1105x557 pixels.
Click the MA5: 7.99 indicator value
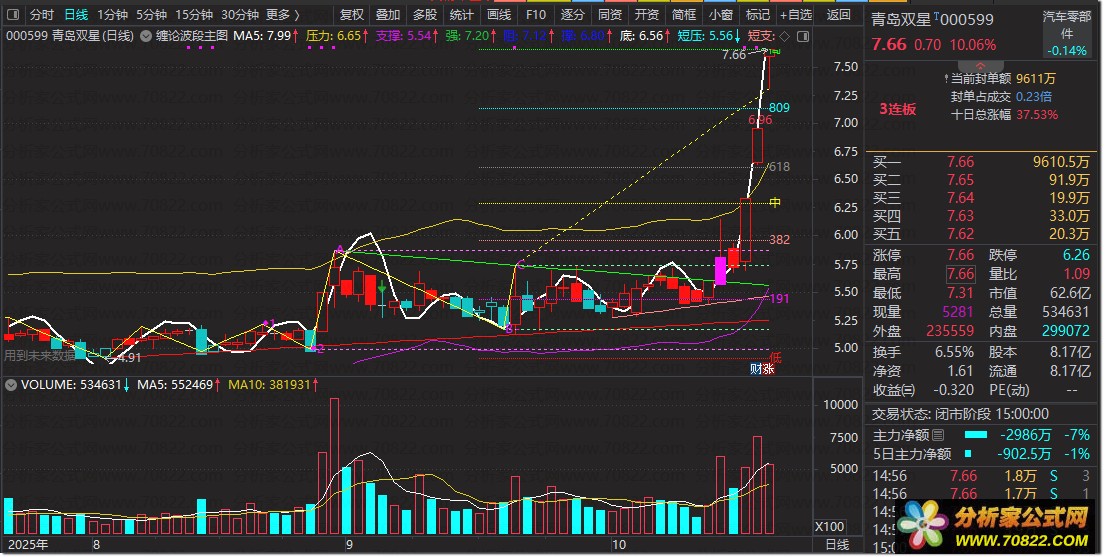pyautogui.click(x=268, y=36)
